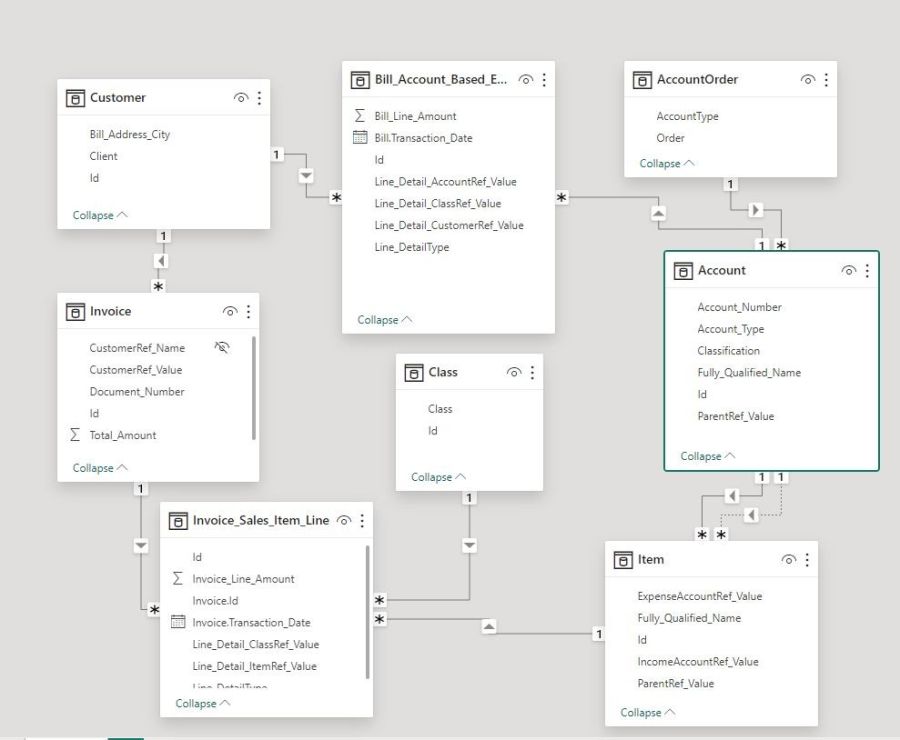Click the Account table icon
The height and width of the screenshot is (740, 900).
point(683,270)
